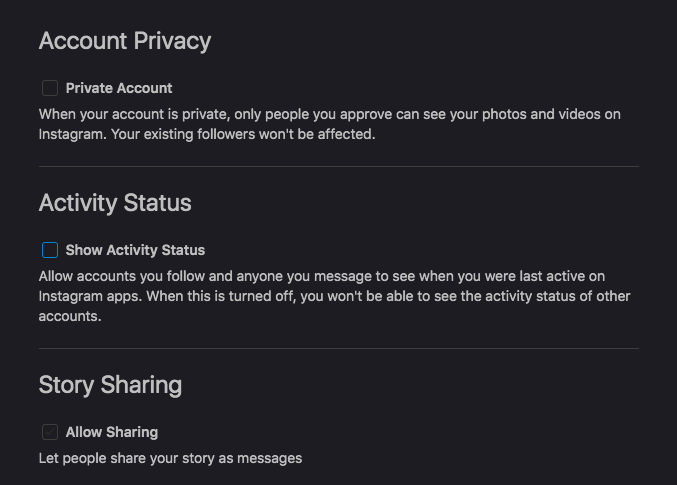Click the Show Activity Status label
Image resolution: width=677 pixels, height=485 pixels.
click(135, 250)
